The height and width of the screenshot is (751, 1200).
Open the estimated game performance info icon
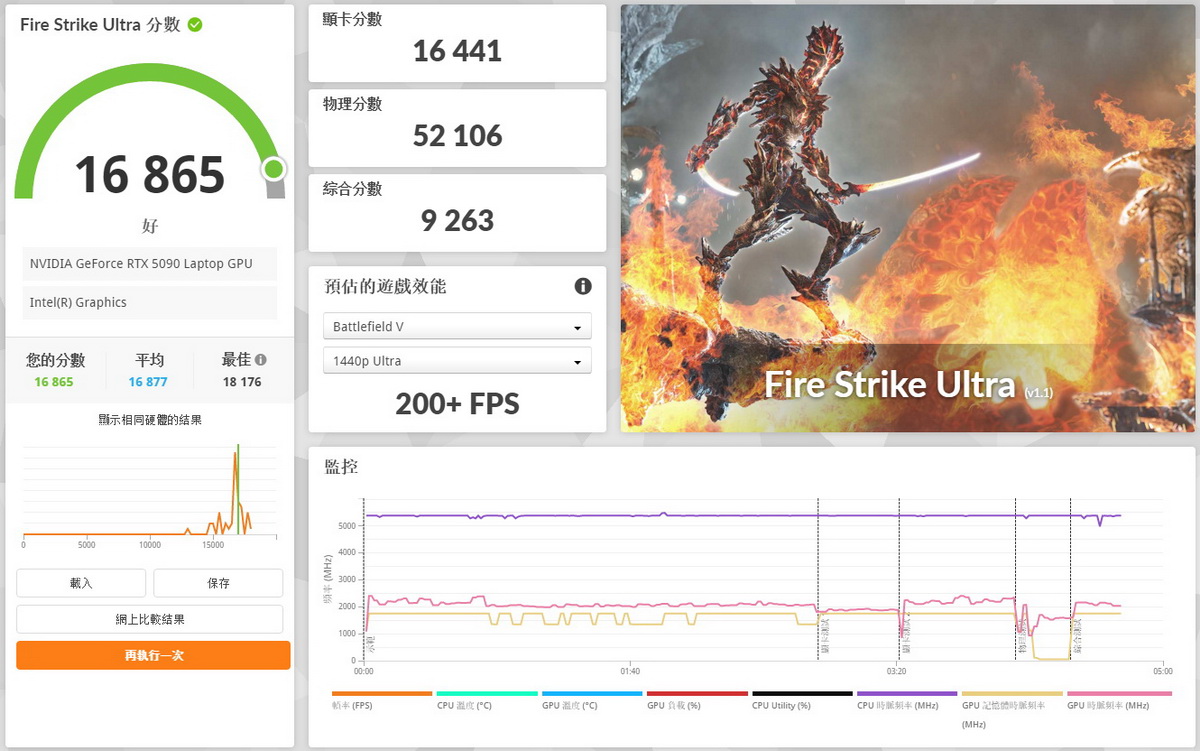(583, 286)
